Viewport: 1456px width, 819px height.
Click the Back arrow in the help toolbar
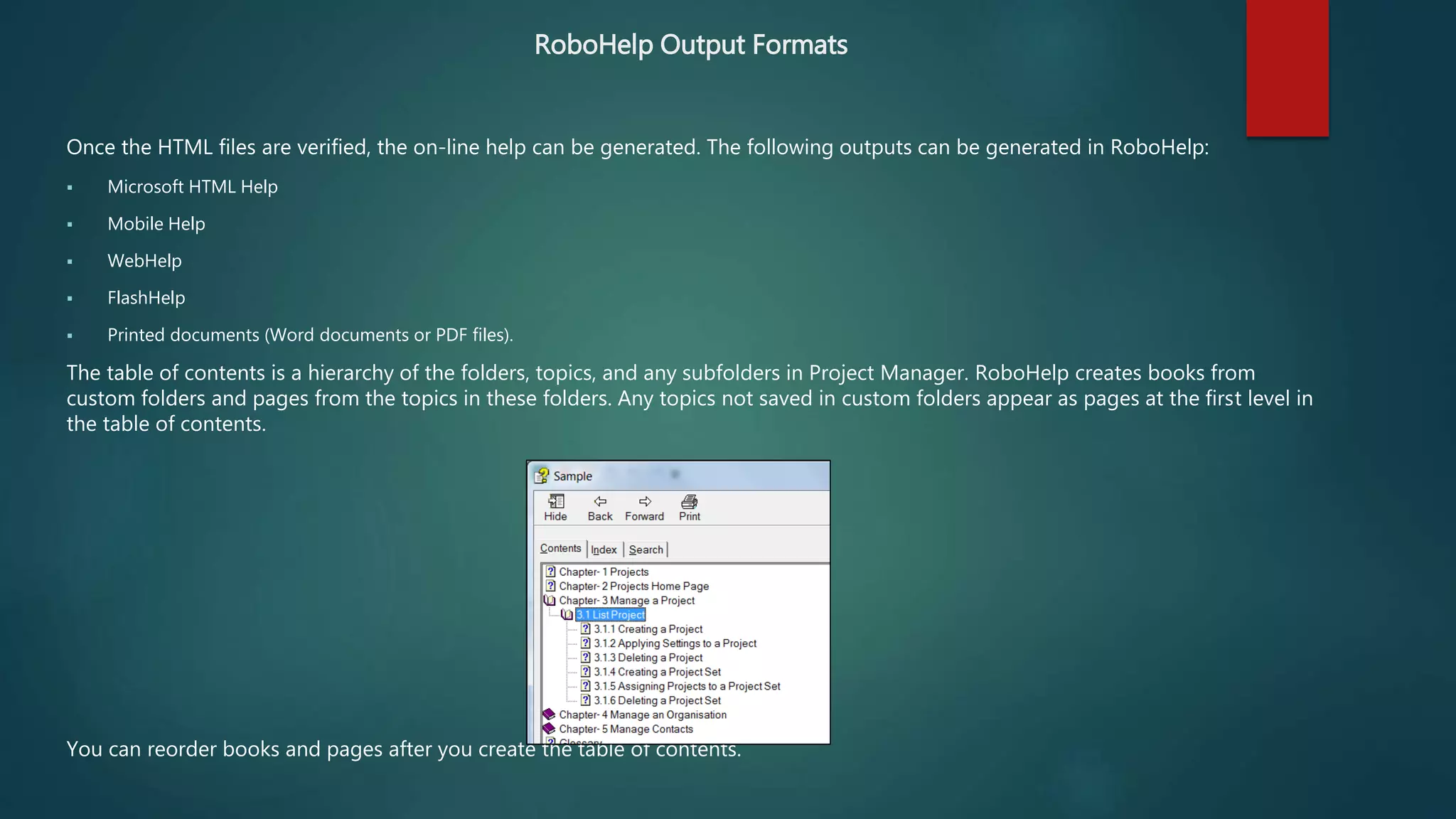[600, 501]
